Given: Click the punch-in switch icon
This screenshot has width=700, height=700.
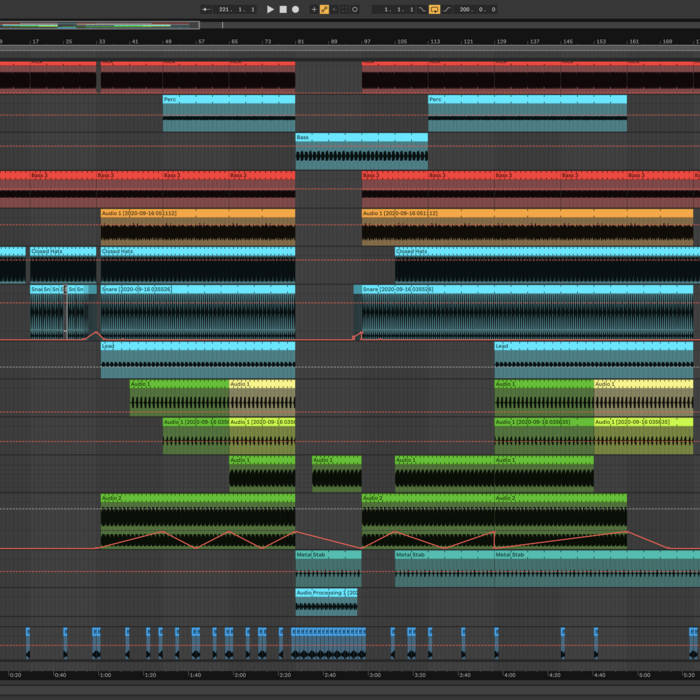Looking at the screenshot, I should click(x=421, y=9).
